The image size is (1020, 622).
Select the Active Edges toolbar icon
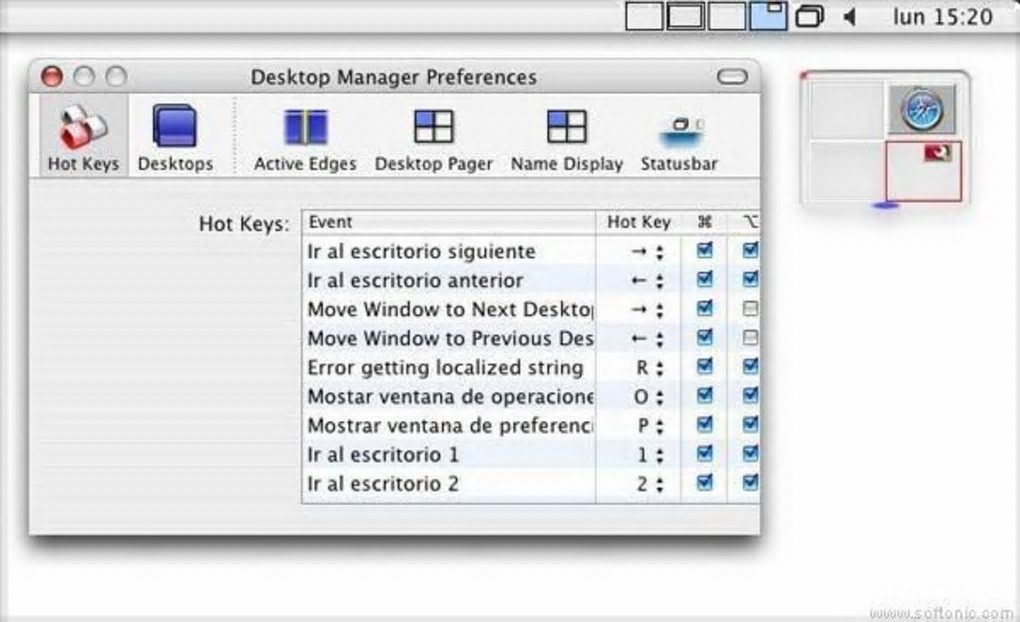pos(305,138)
